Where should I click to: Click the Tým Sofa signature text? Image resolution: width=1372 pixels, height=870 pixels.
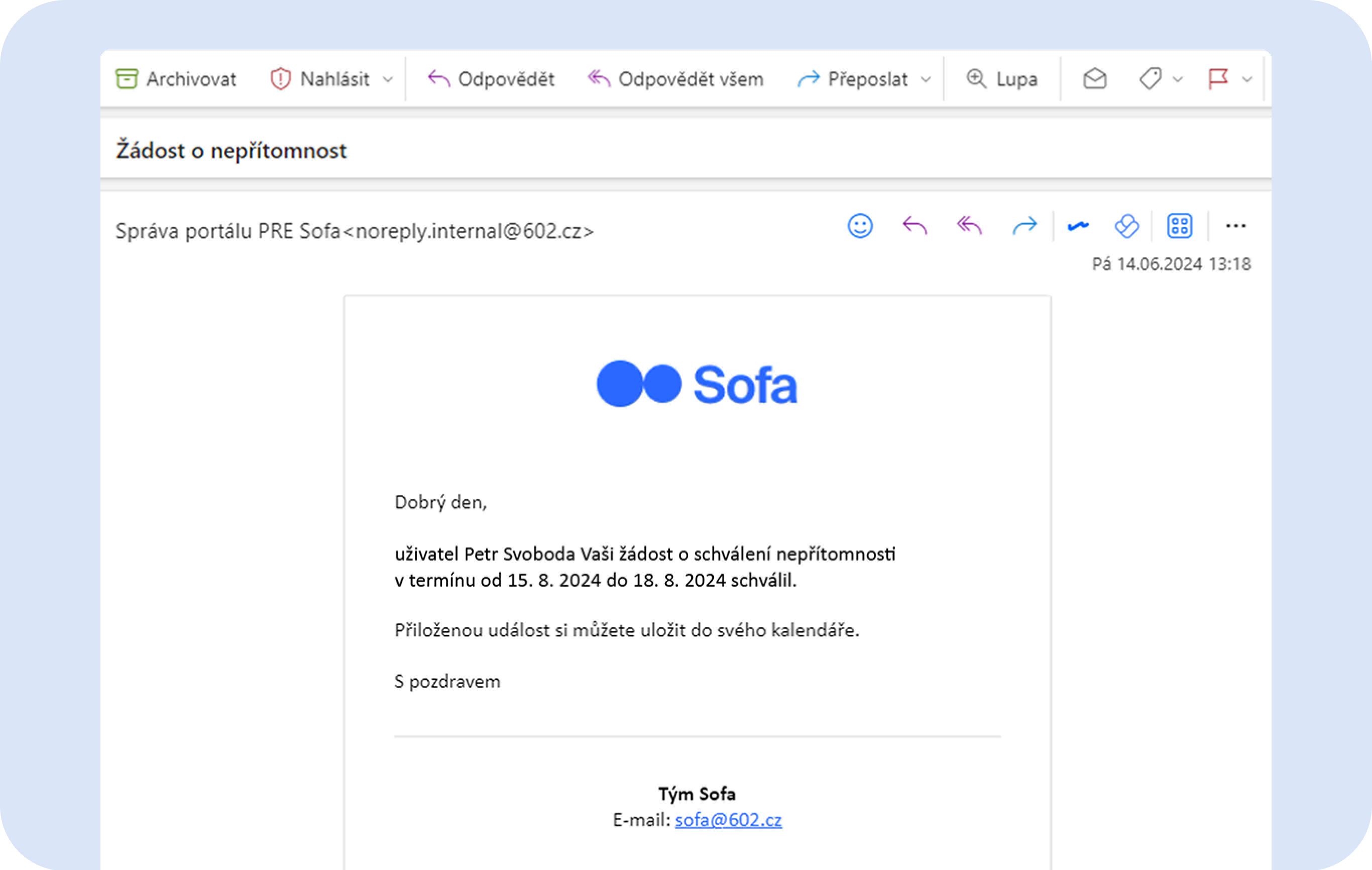[x=697, y=794]
